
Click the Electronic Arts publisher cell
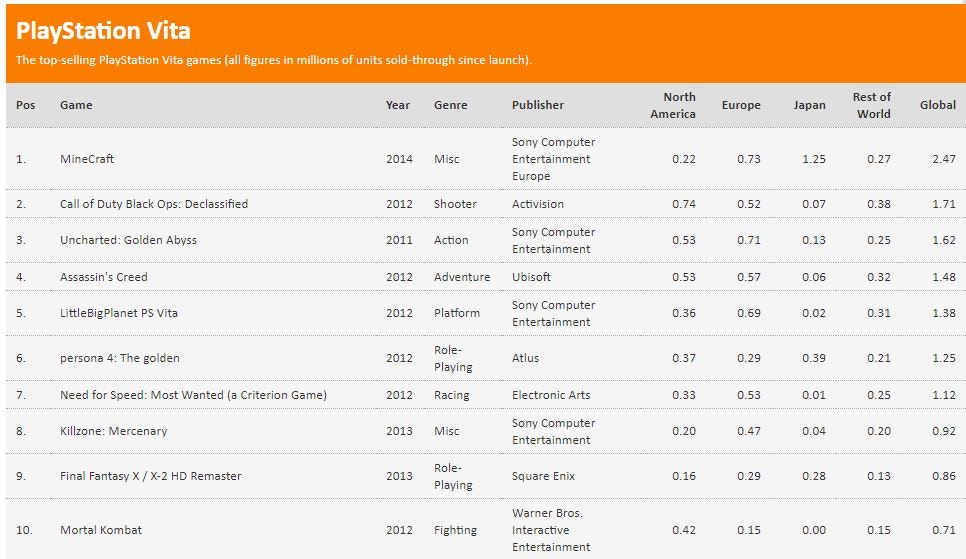(551, 395)
